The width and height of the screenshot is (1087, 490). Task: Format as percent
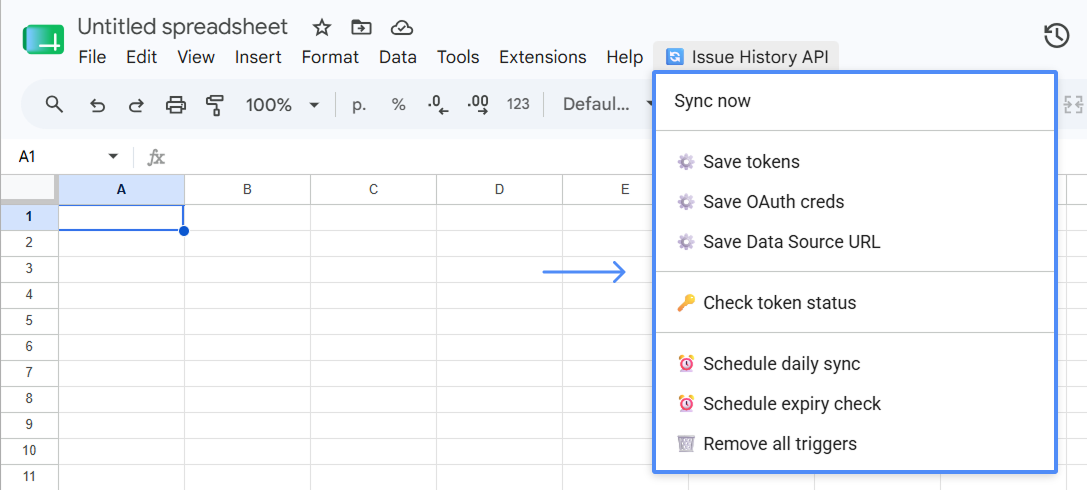click(399, 105)
